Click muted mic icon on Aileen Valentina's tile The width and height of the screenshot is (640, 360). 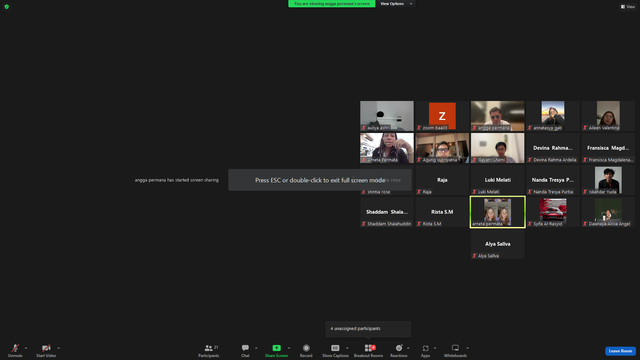(585, 128)
